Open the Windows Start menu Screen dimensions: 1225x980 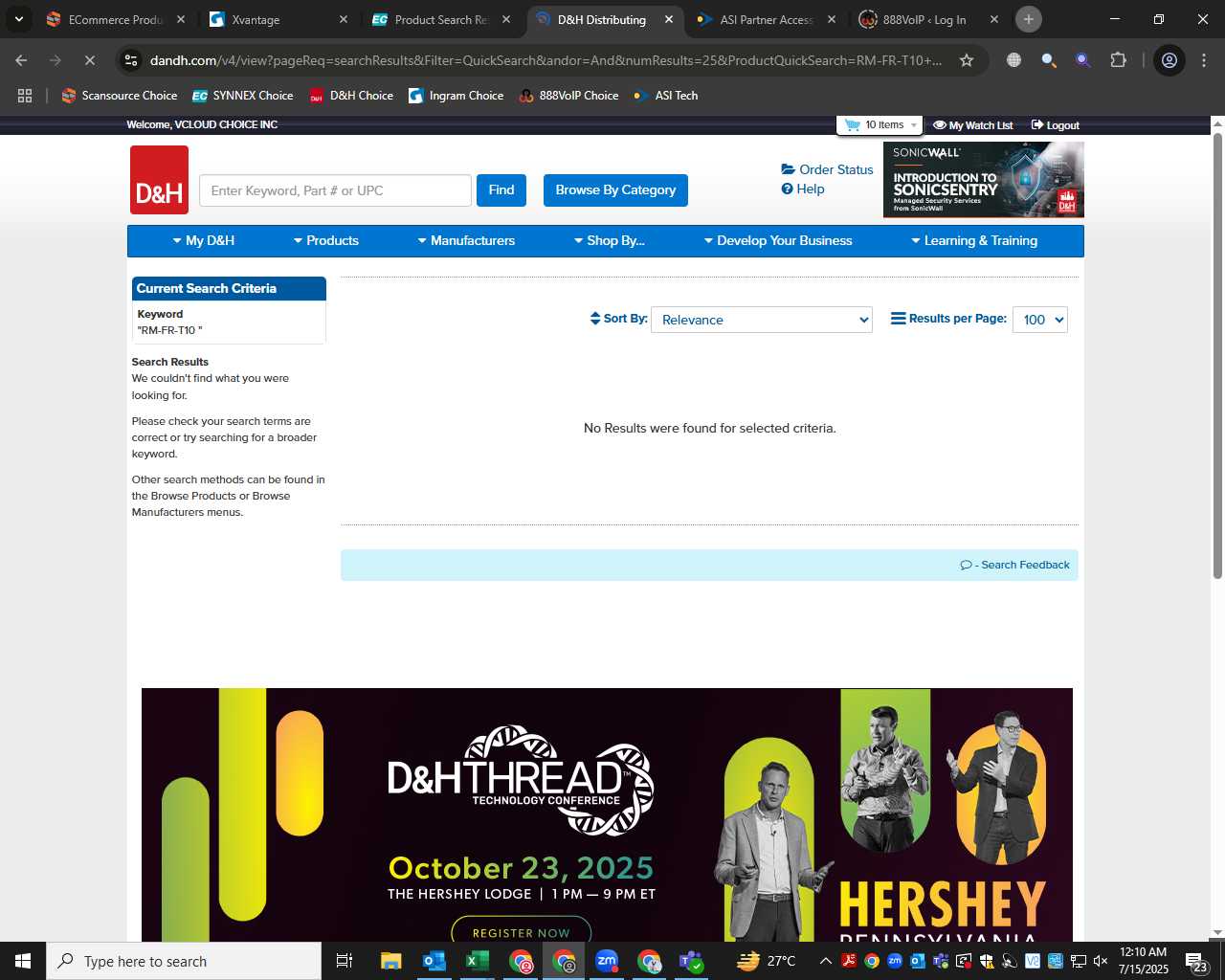pos(23,961)
